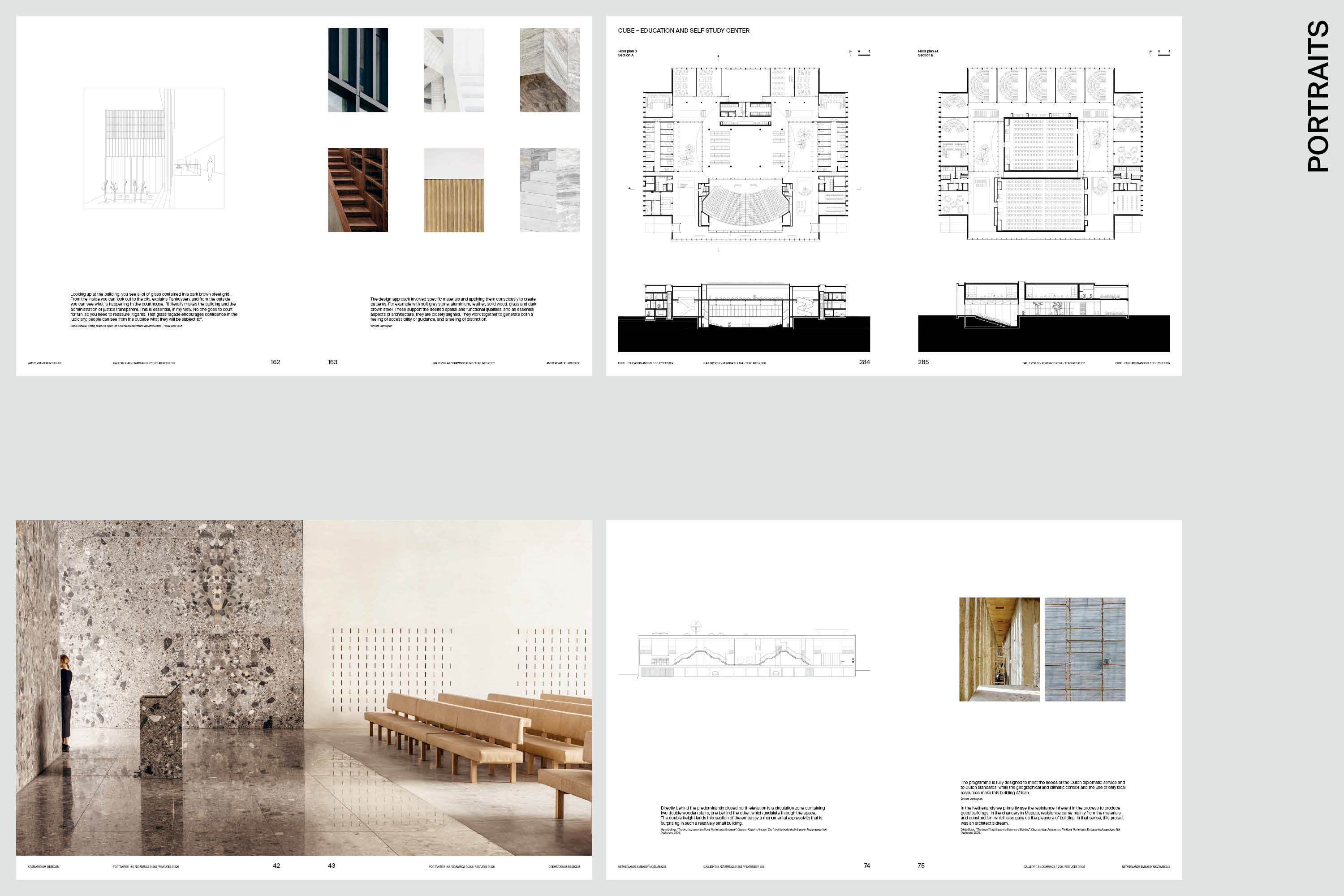Viewport: 1344px width, 896px height.
Task: Click the dark glass facade photo thumbnail
Action: [x=358, y=70]
